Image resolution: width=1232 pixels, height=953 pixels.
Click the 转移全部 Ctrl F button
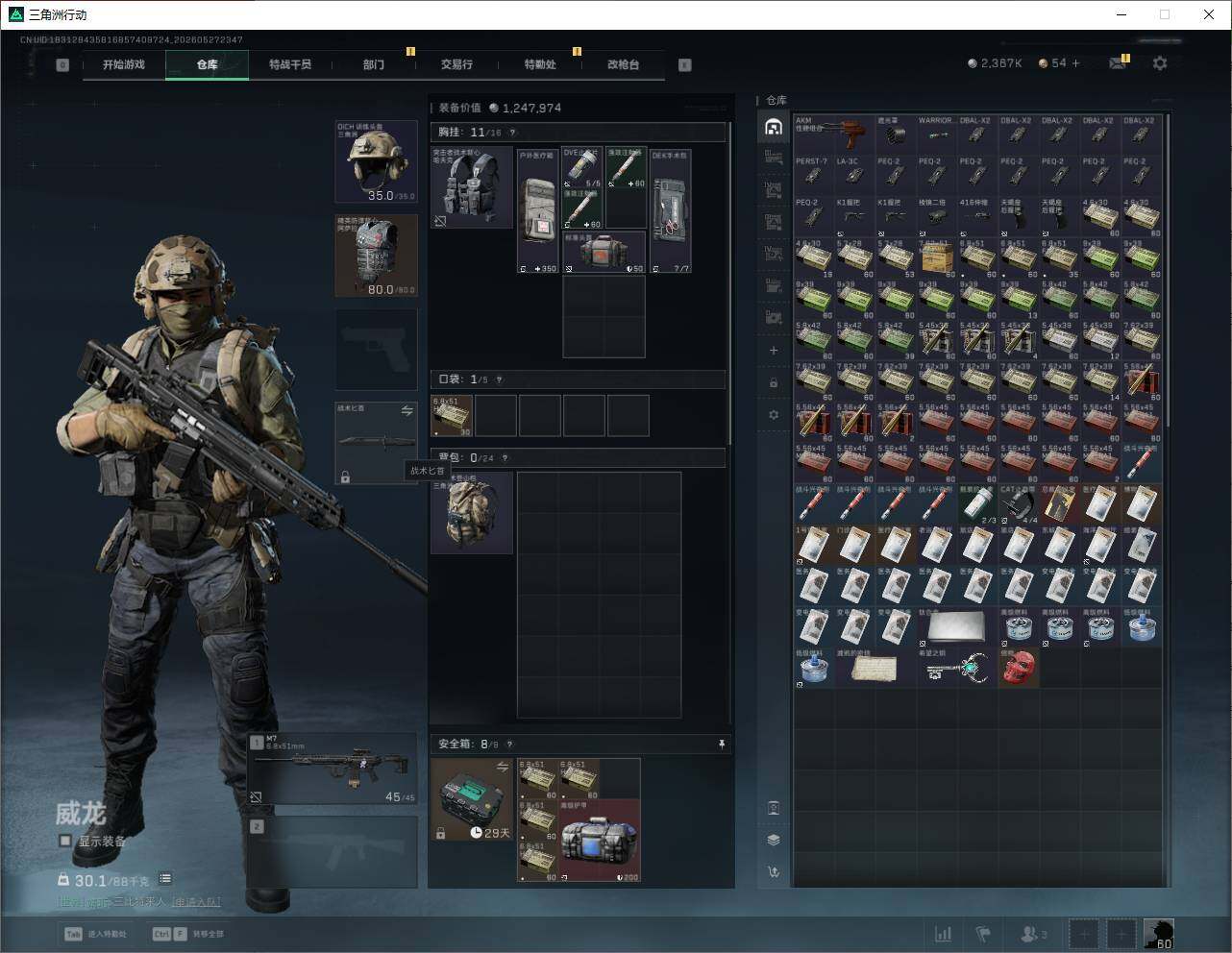(x=188, y=934)
